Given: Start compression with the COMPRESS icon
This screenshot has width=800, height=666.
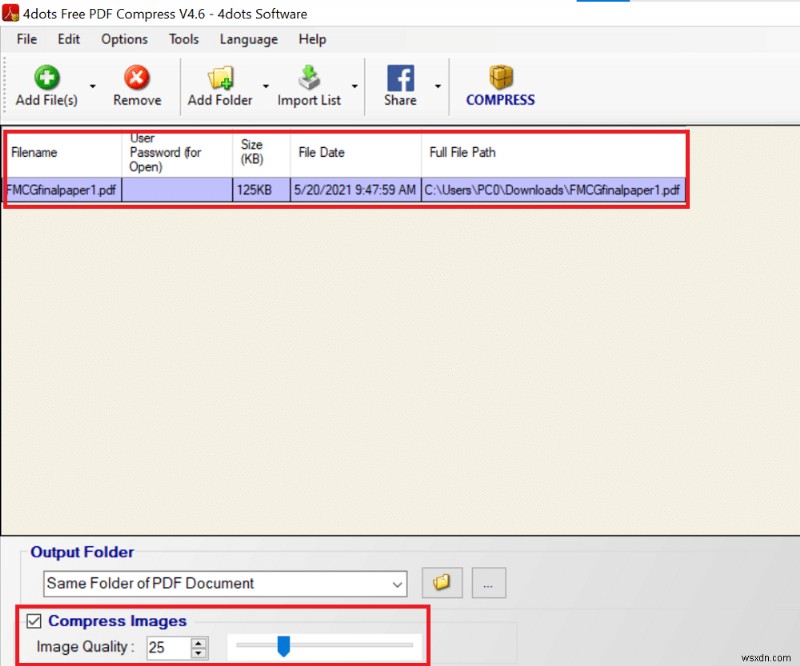Looking at the screenshot, I should click(500, 76).
